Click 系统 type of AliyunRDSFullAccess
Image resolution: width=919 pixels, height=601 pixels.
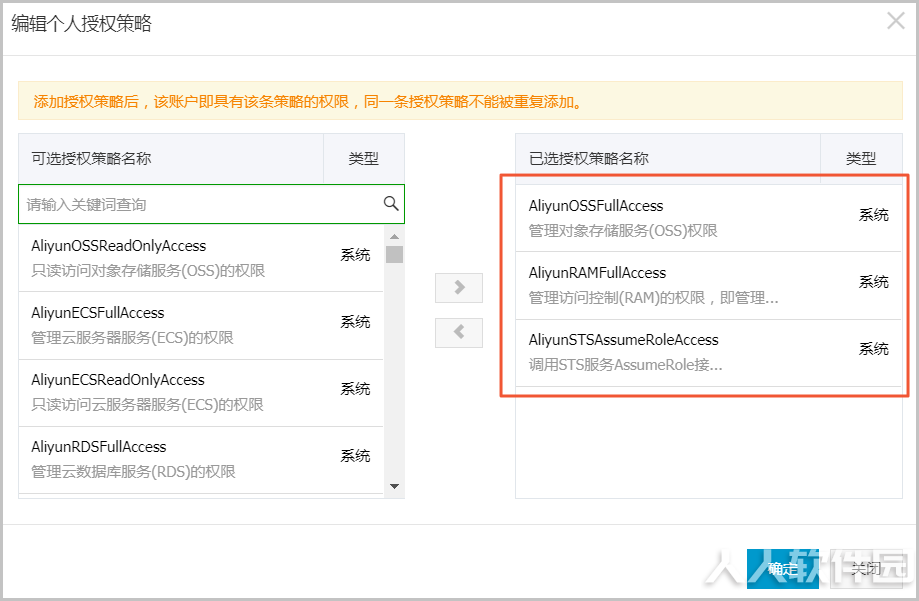pos(355,456)
